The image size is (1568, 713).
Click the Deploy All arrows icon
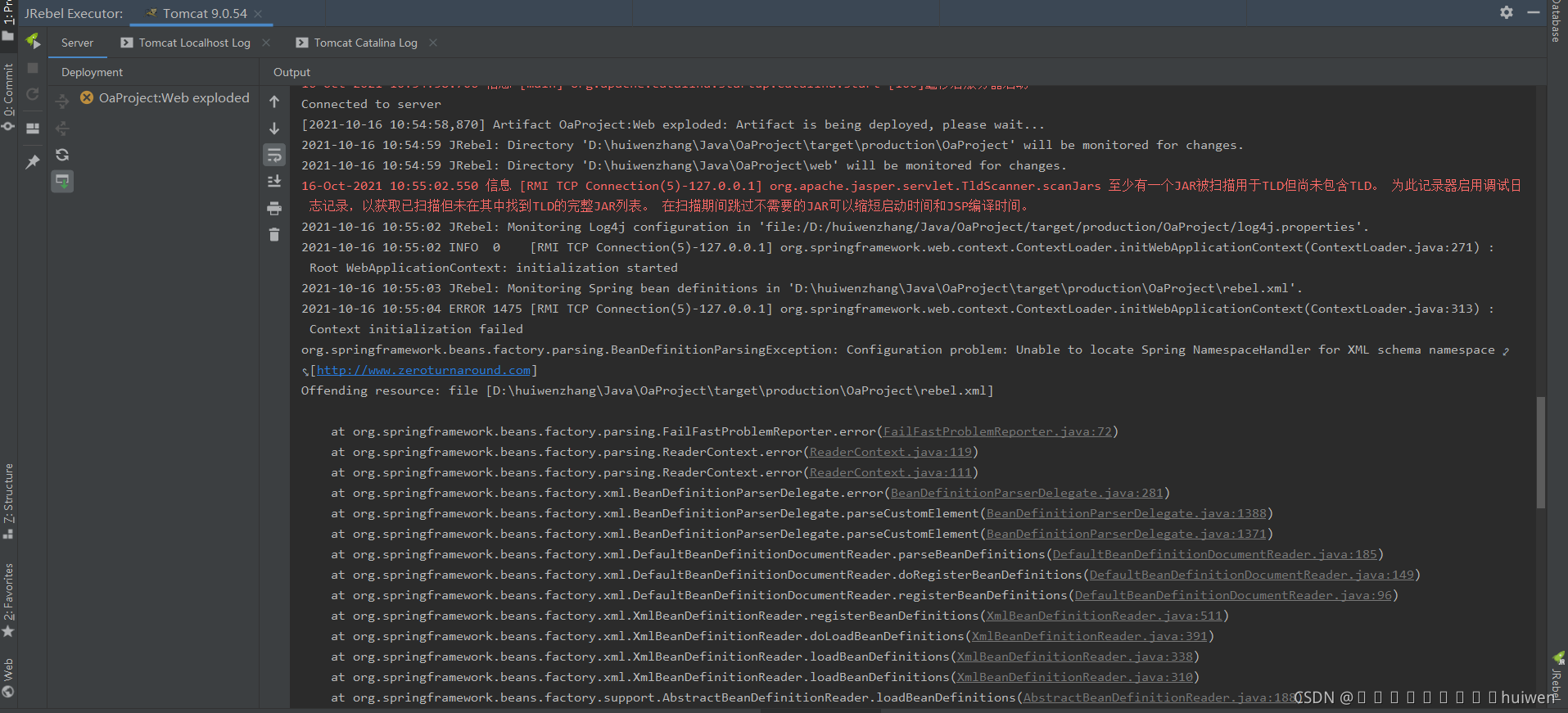pyautogui.click(x=62, y=102)
